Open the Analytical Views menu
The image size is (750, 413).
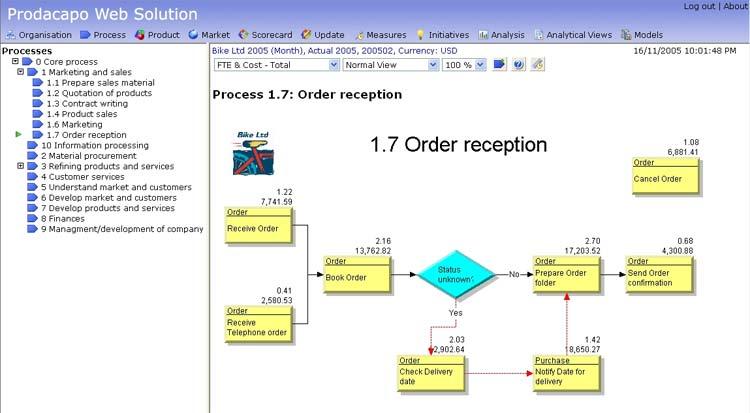coord(574,35)
